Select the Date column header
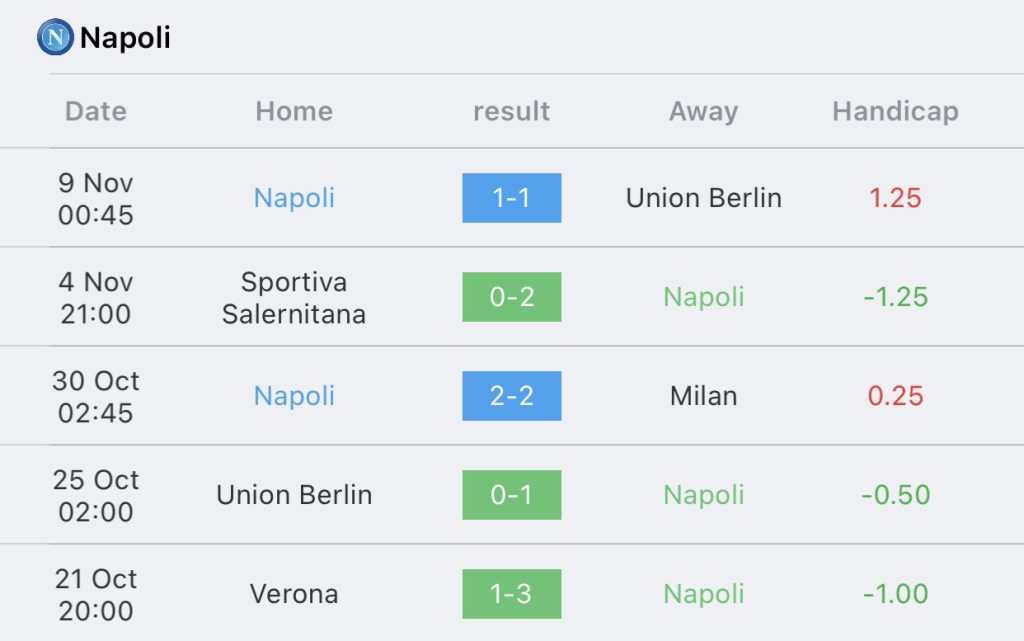 [96, 111]
